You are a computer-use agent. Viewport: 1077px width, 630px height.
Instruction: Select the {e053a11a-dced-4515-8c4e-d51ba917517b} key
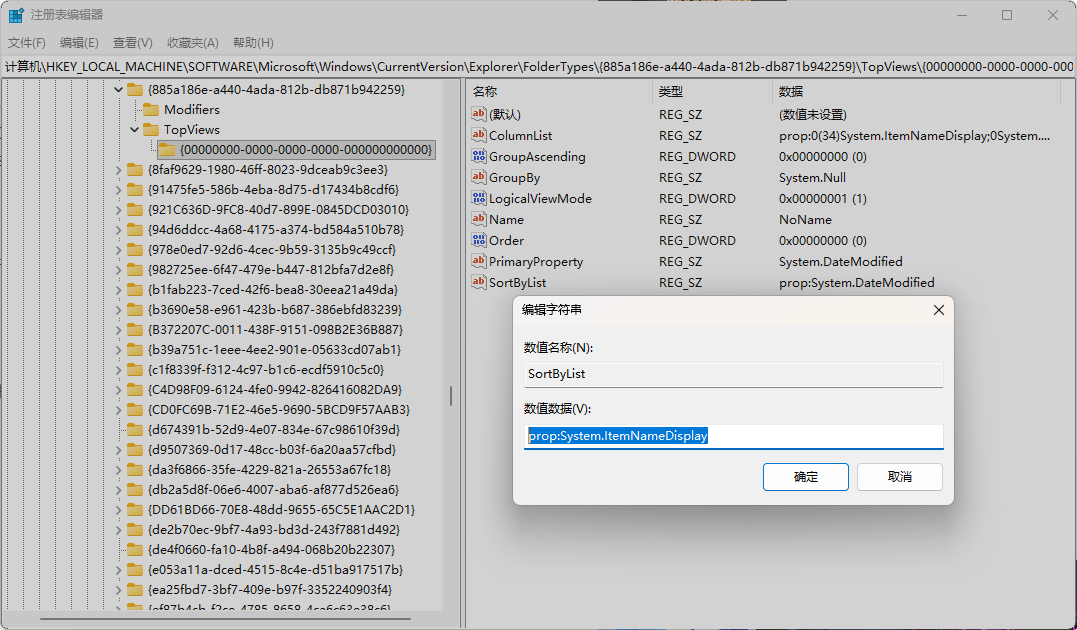(x=275, y=570)
